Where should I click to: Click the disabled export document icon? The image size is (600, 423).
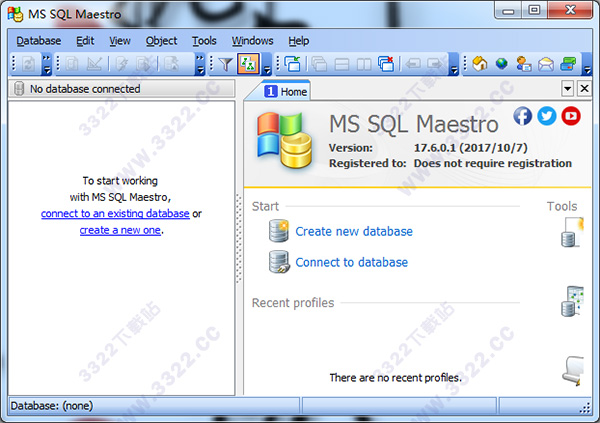tap(144, 64)
